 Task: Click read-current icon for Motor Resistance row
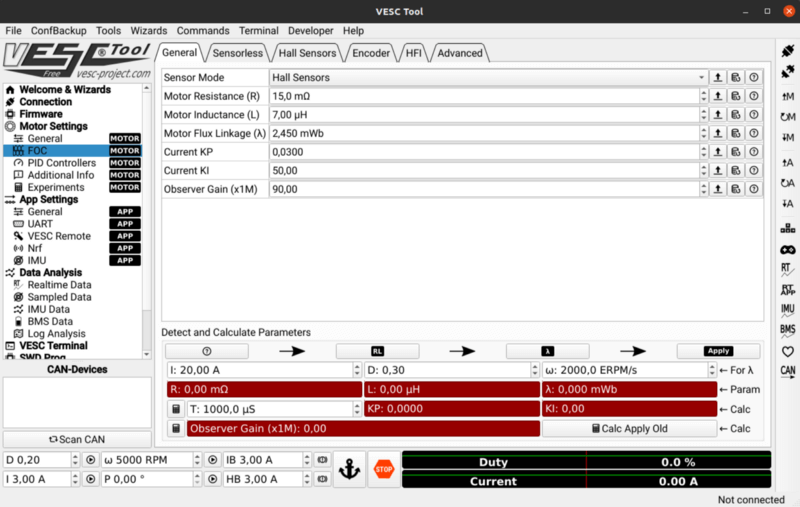pyautogui.click(x=717, y=96)
